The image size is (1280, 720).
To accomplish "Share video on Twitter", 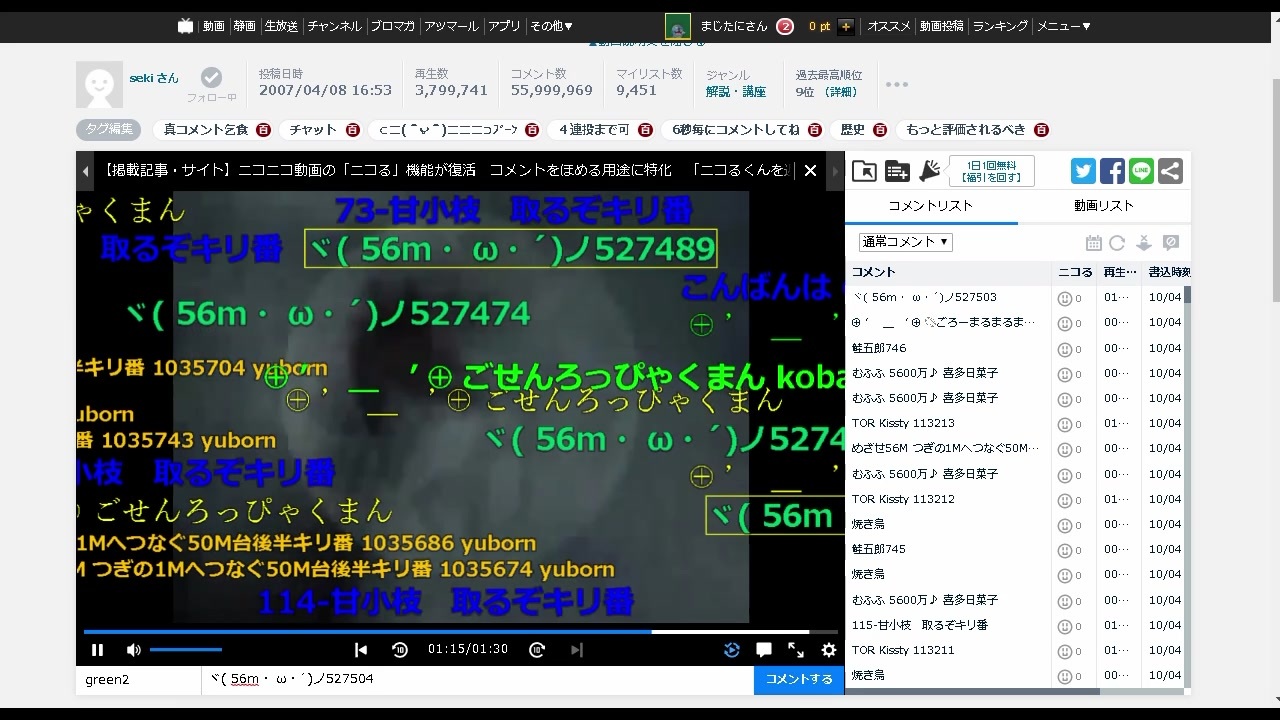I will click(x=1084, y=171).
